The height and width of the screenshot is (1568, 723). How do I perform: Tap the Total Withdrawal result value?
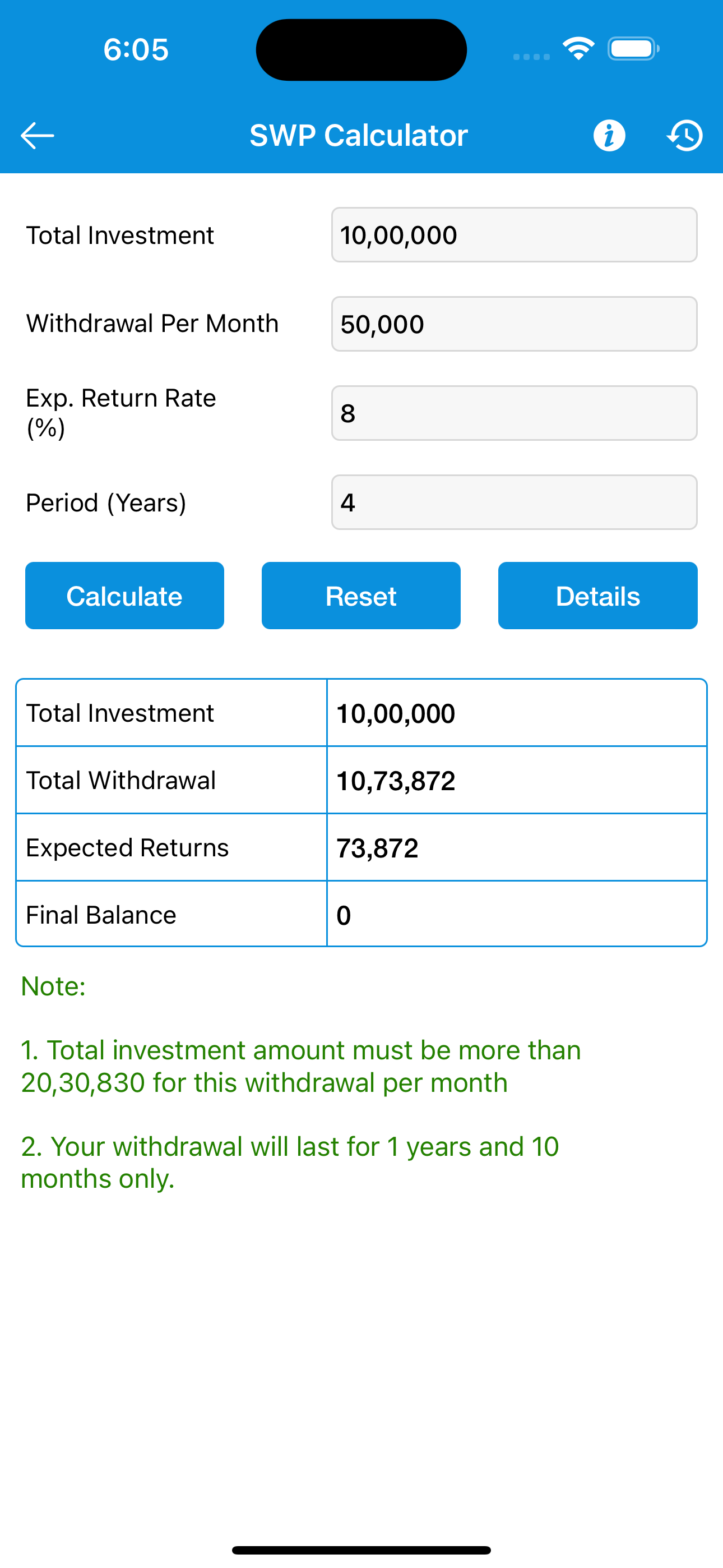pyautogui.click(x=396, y=780)
